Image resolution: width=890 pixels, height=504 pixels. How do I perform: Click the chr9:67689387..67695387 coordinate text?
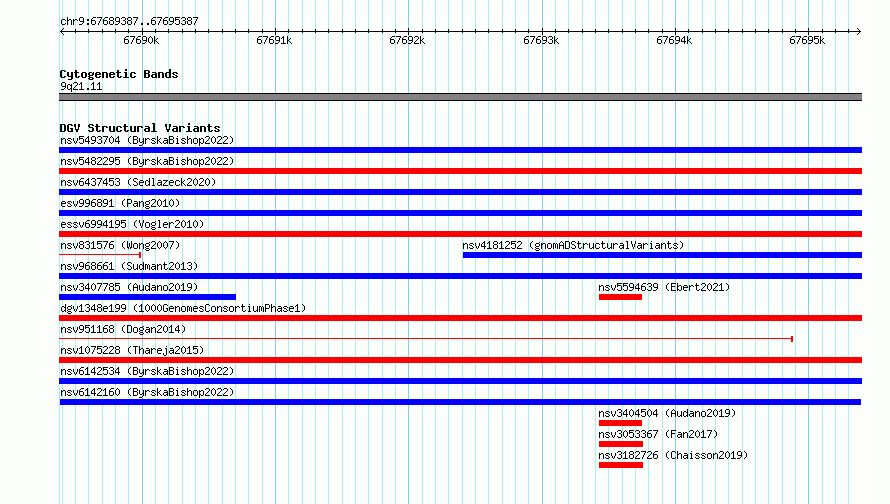(x=129, y=21)
